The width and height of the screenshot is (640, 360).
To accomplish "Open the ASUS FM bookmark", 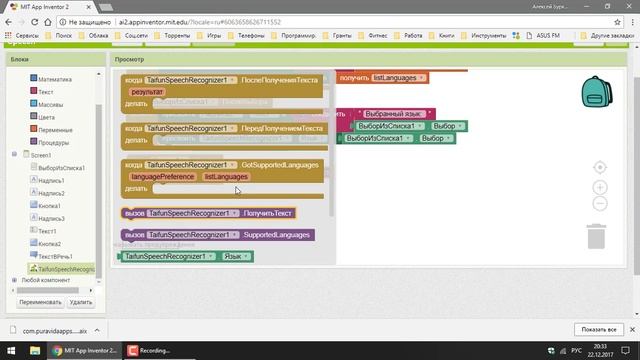I will (543, 36).
